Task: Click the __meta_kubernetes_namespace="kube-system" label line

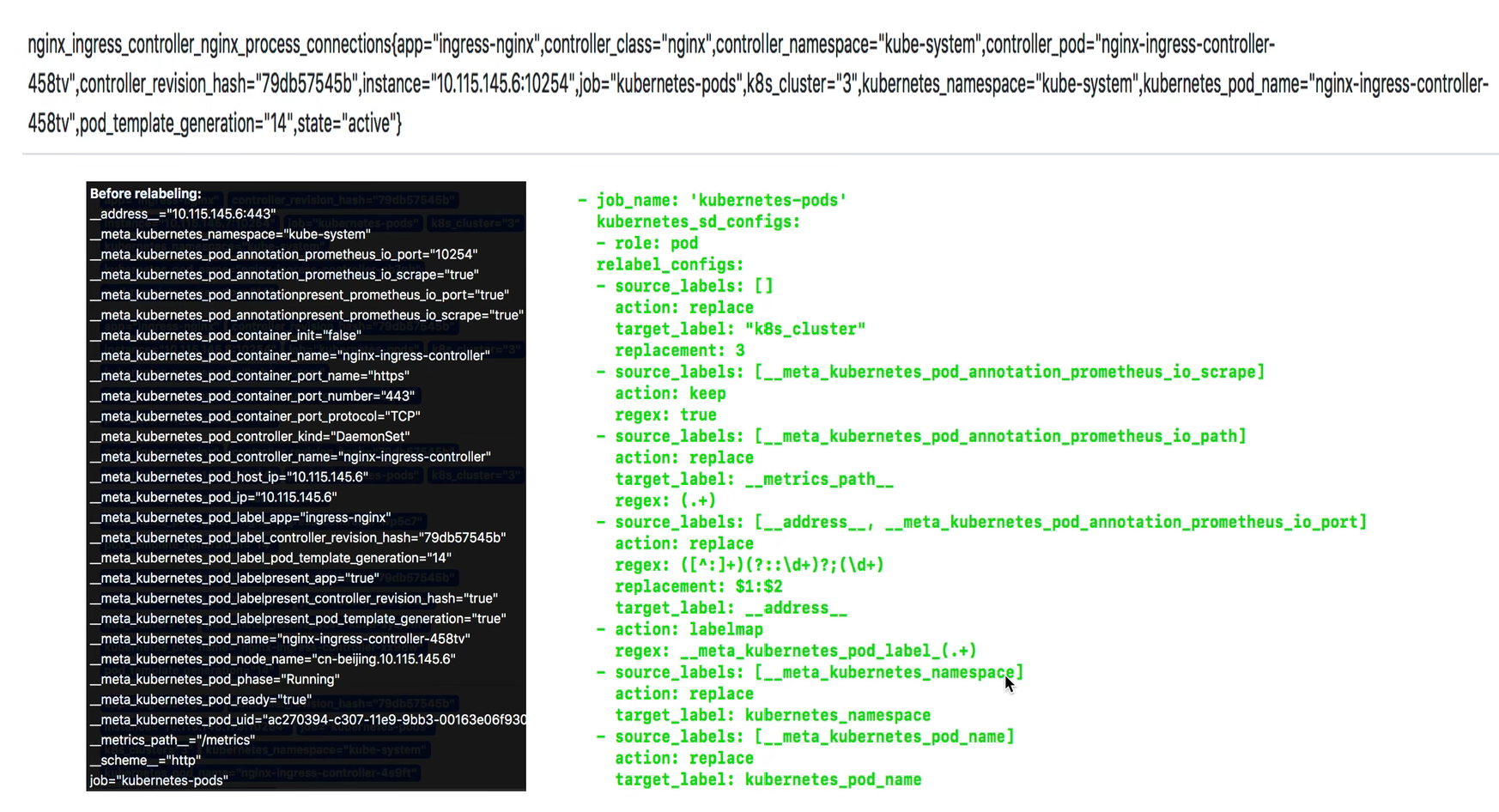Action: (230, 234)
